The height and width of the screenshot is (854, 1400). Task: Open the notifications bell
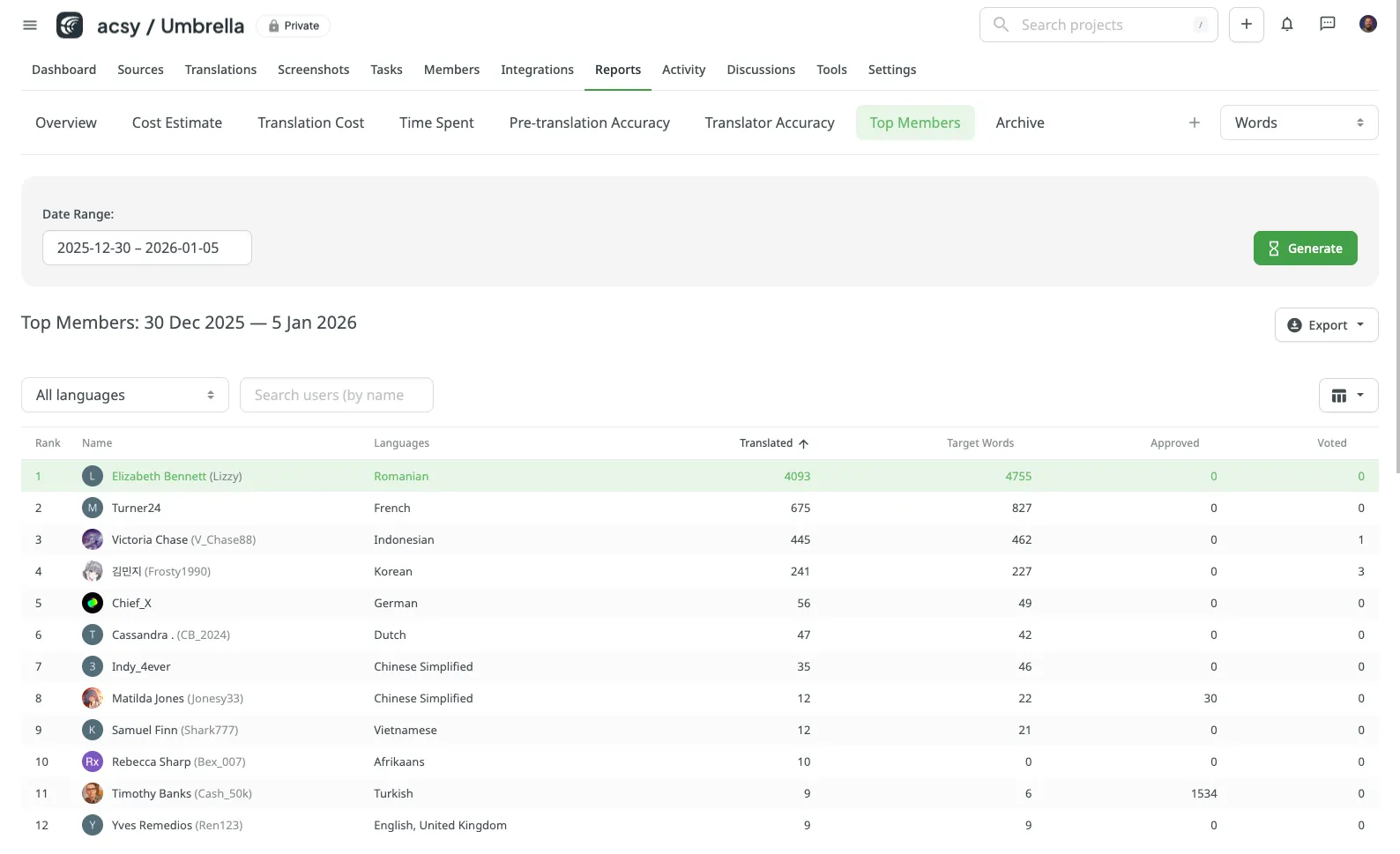[x=1286, y=25]
